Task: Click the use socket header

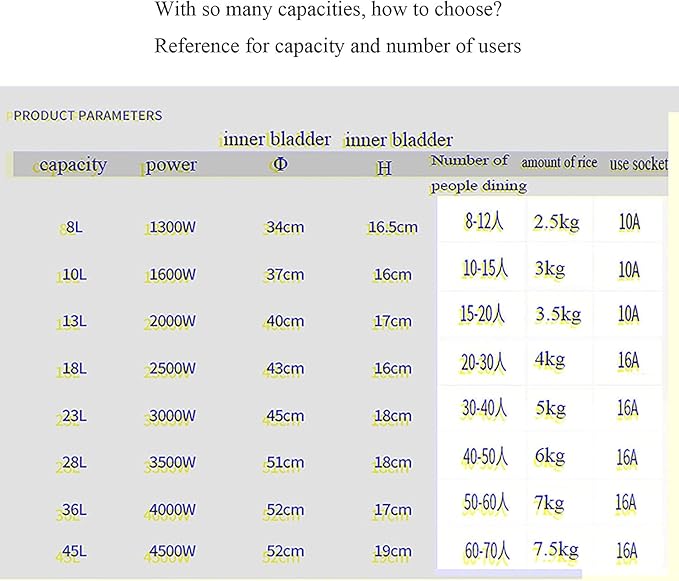Action: [x=639, y=164]
